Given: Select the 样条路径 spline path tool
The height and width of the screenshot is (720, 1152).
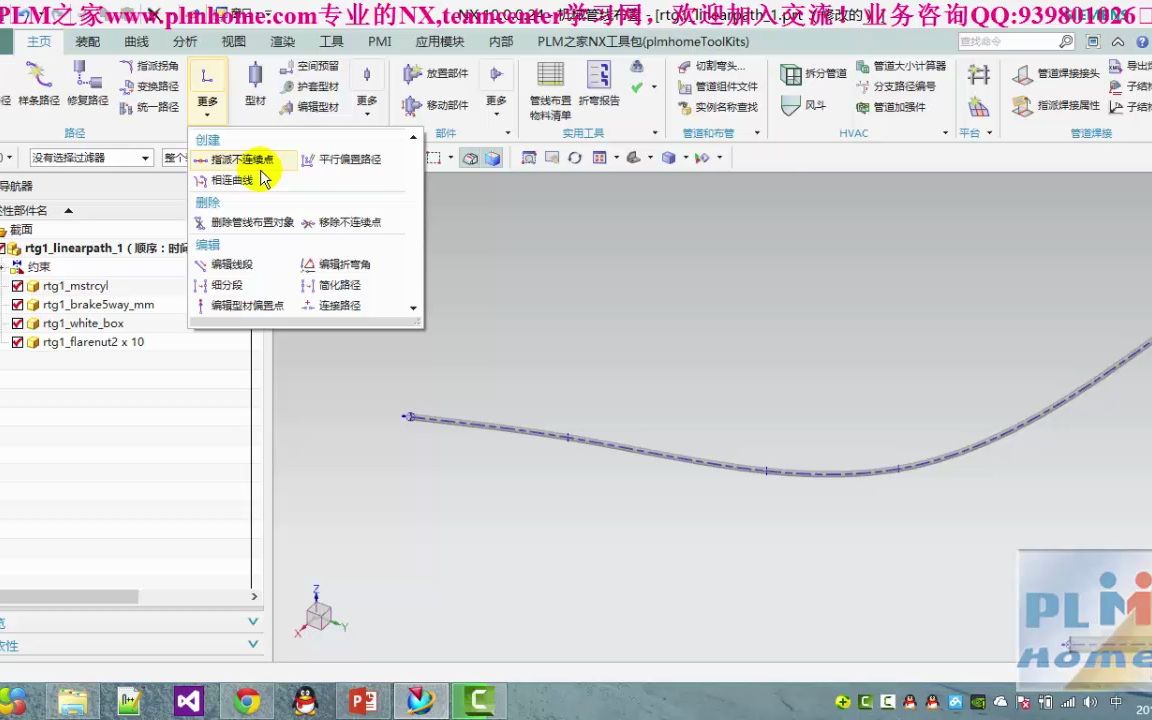Looking at the screenshot, I should coord(39,83).
